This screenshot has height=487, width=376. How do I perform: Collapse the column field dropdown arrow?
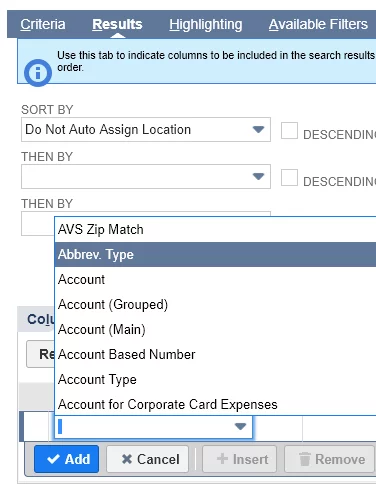tap(240, 426)
